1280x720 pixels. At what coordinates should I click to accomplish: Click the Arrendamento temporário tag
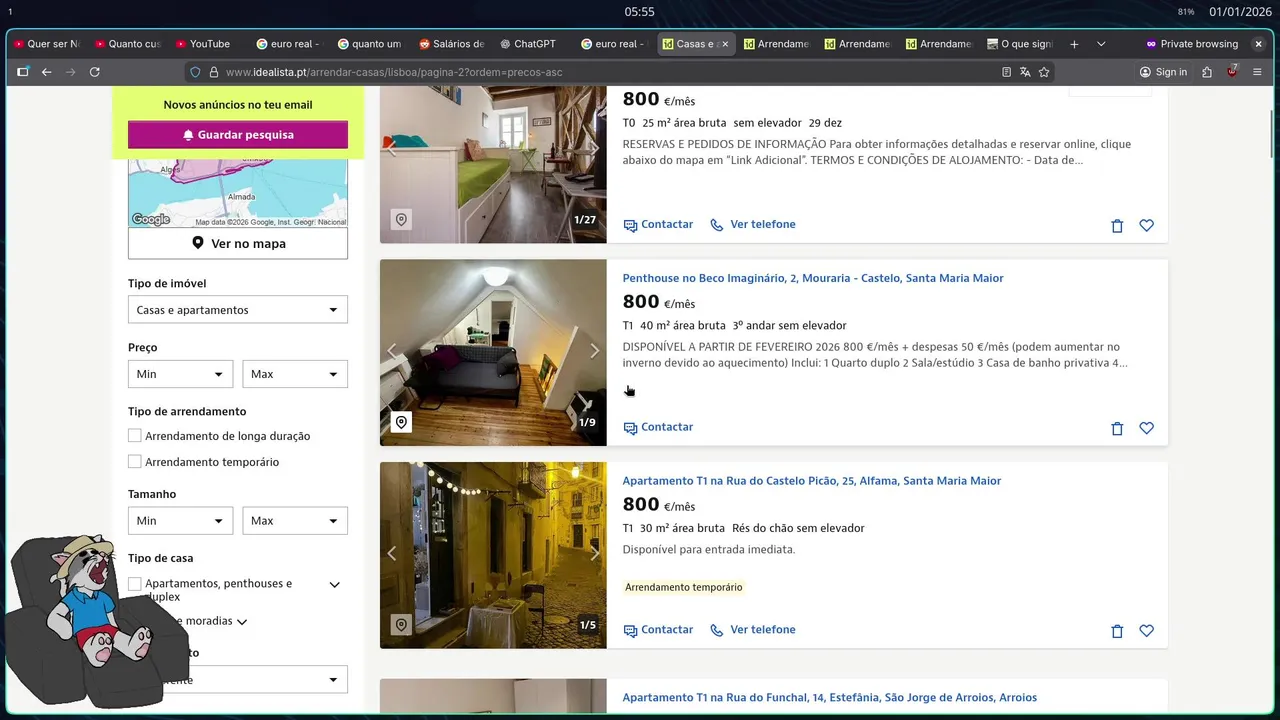click(684, 587)
